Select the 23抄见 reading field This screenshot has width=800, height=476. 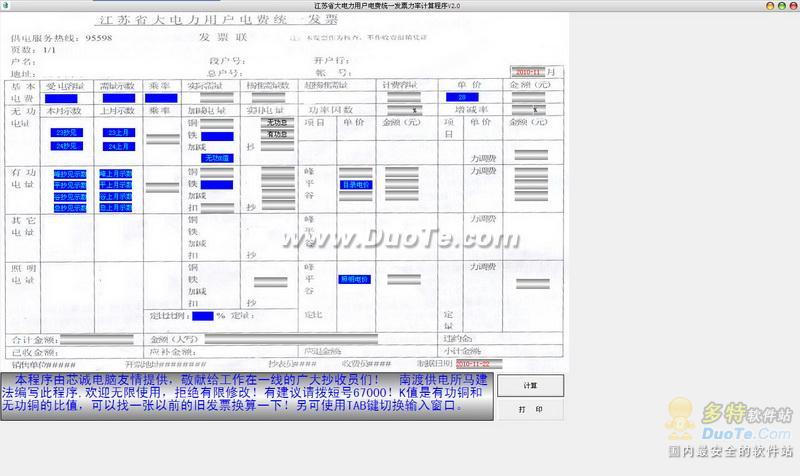point(66,133)
